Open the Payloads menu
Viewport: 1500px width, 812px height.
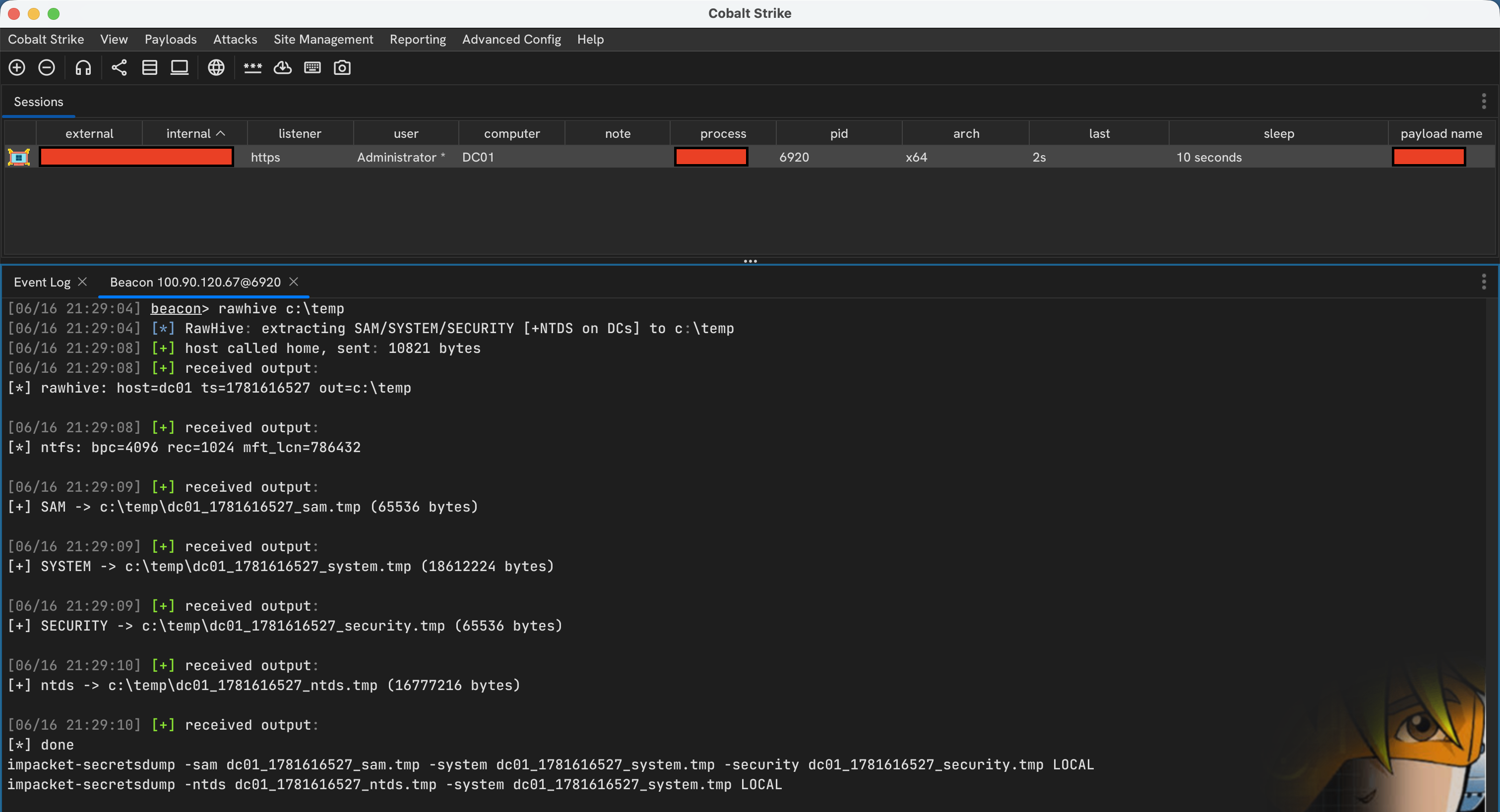coord(171,40)
